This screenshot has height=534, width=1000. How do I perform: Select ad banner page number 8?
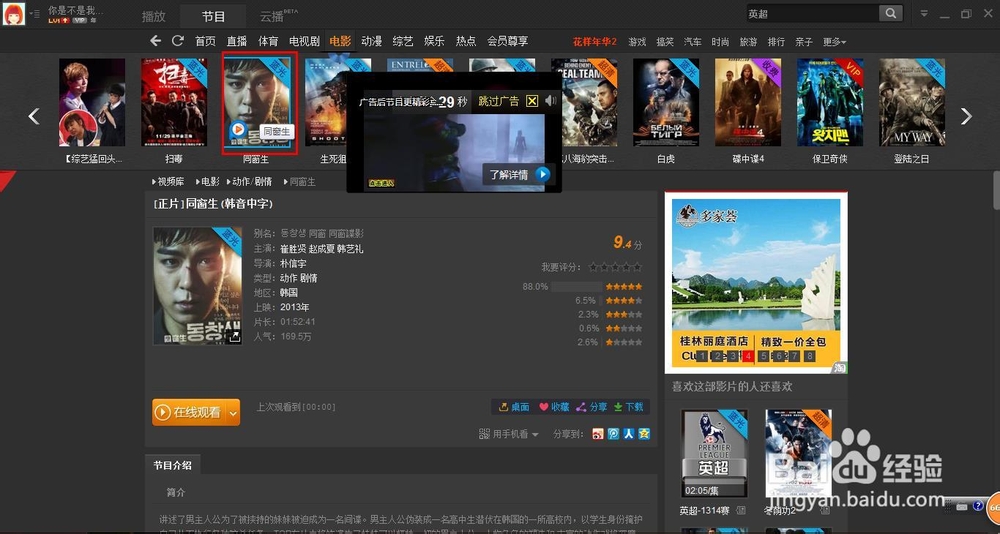[x=809, y=356]
